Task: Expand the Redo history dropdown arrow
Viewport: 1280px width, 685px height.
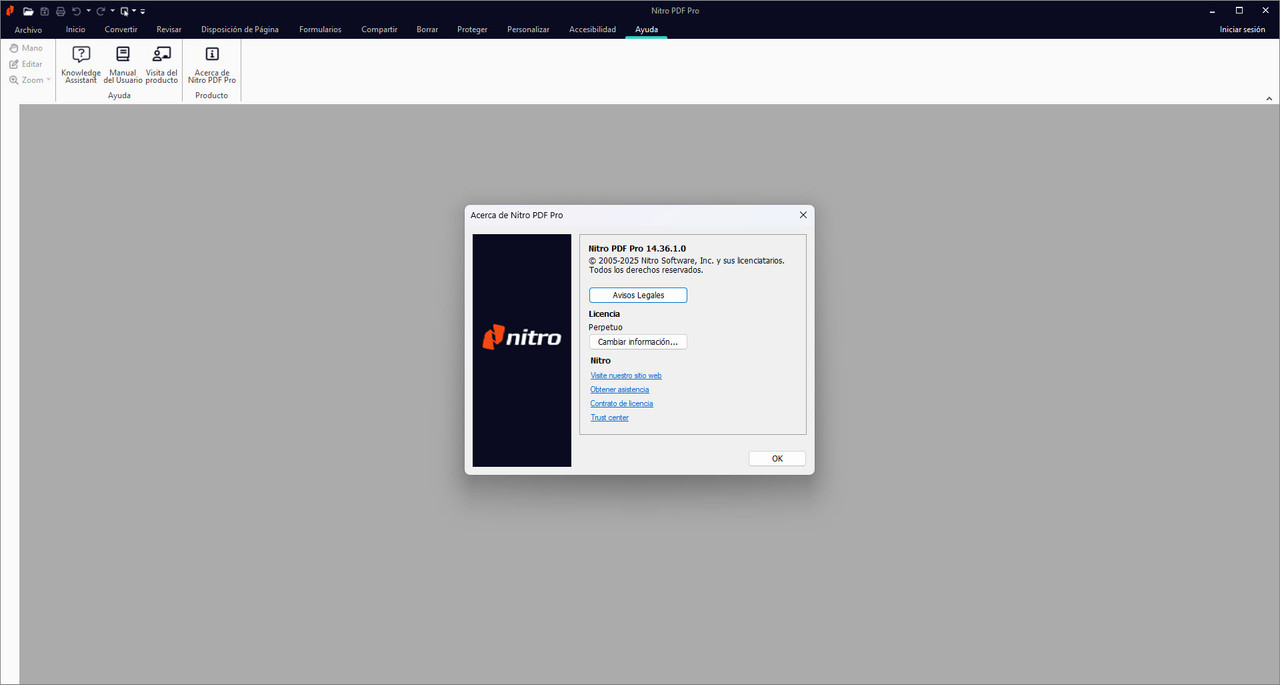Action: pos(112,11)
